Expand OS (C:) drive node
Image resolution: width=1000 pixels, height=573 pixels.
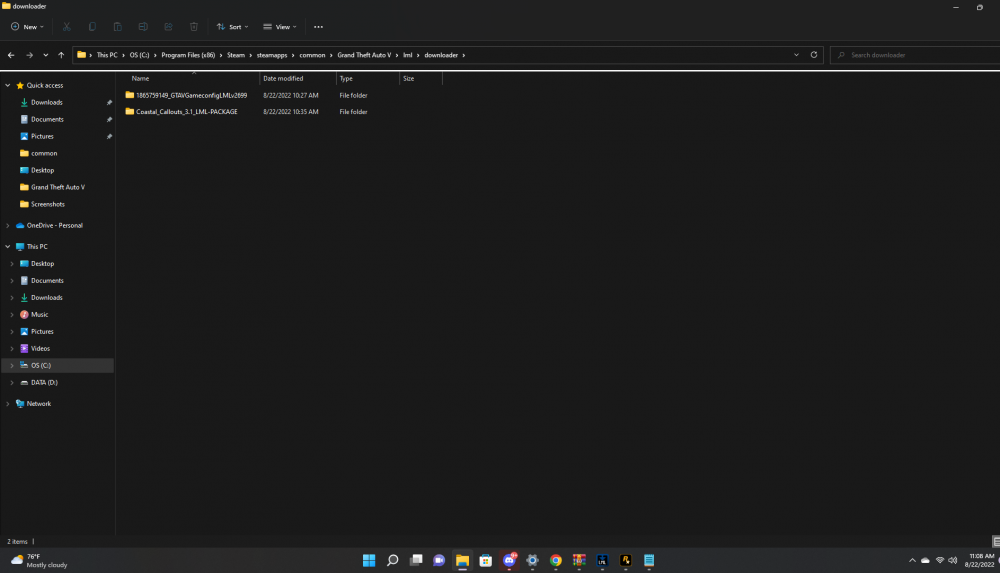click(x=11, y=365)
